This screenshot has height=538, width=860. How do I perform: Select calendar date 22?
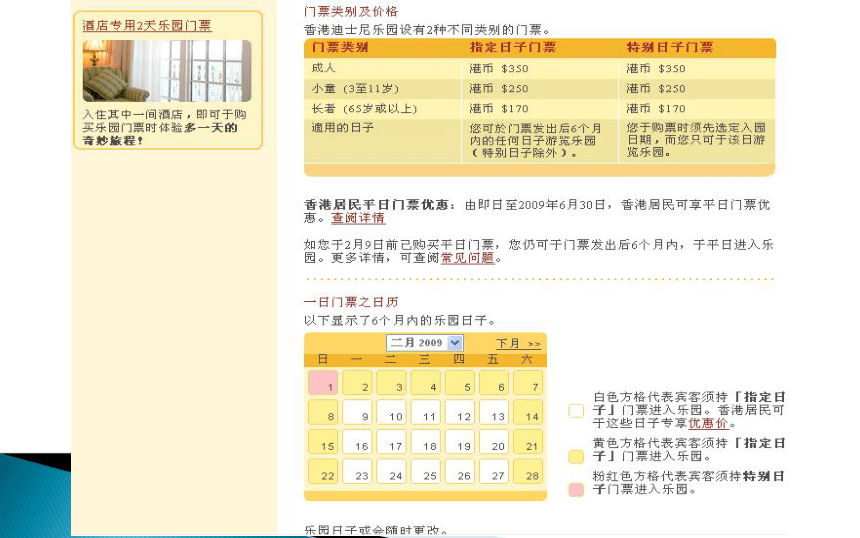click(323, 472)
